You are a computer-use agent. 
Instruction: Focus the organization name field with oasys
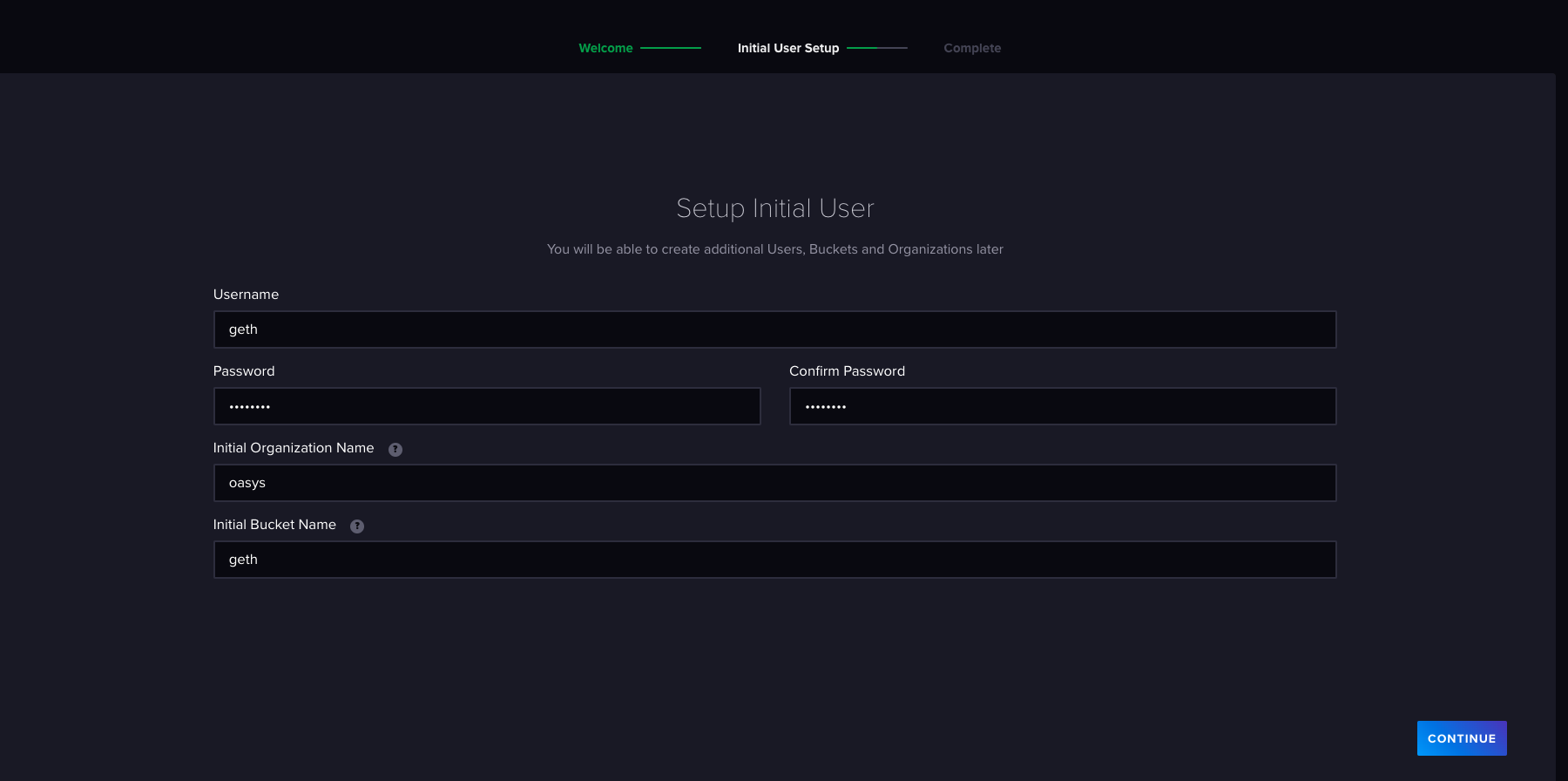774,483
